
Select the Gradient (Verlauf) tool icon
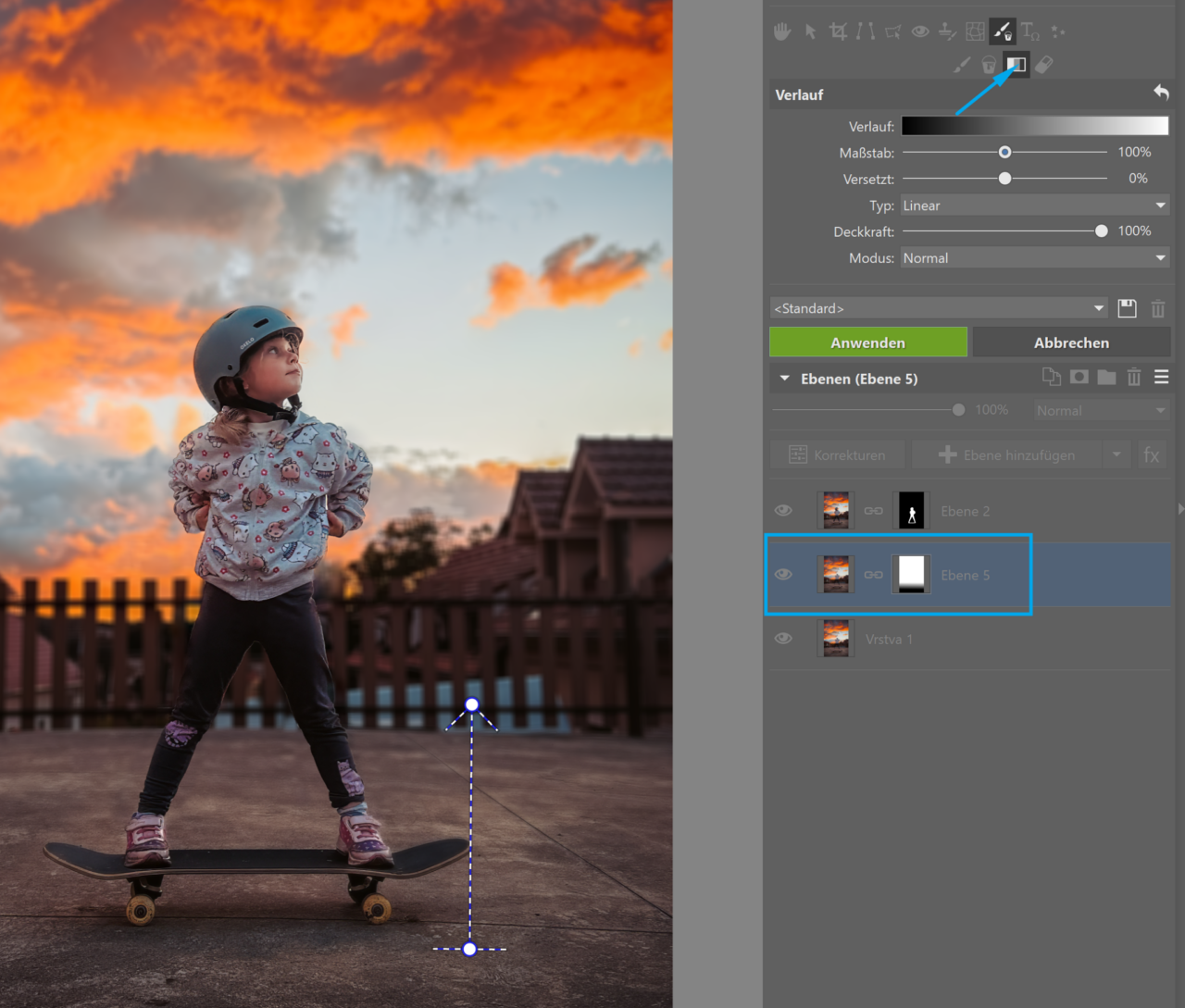tap(1016, 65)
